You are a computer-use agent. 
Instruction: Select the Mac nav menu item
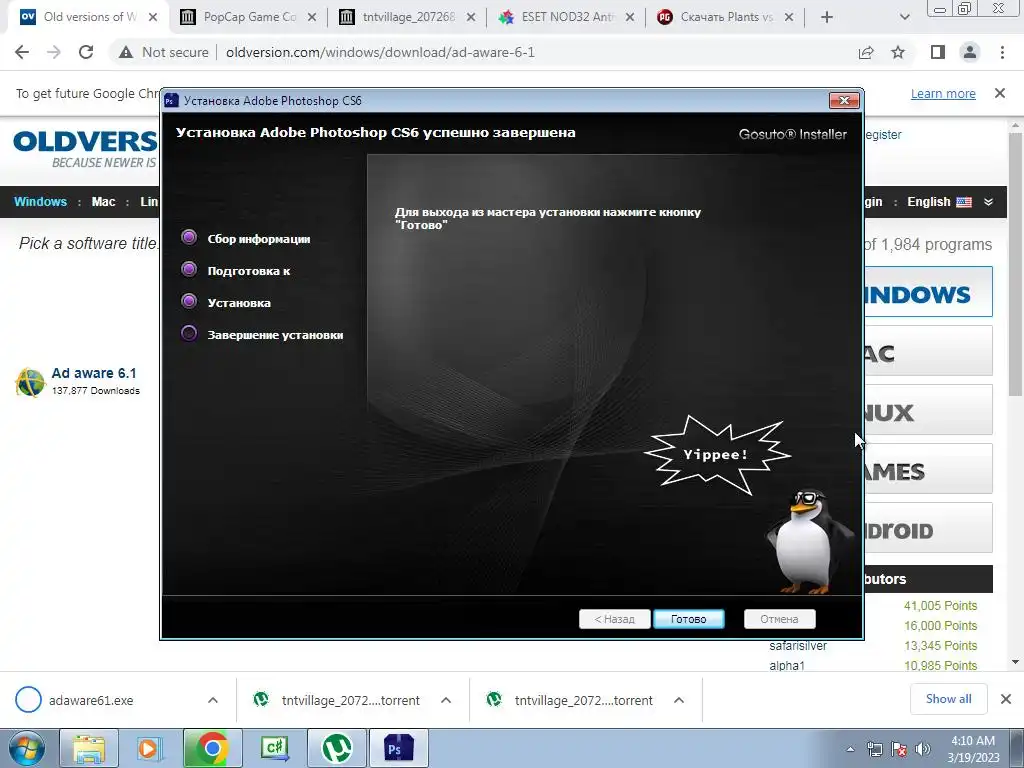(103, 202)
